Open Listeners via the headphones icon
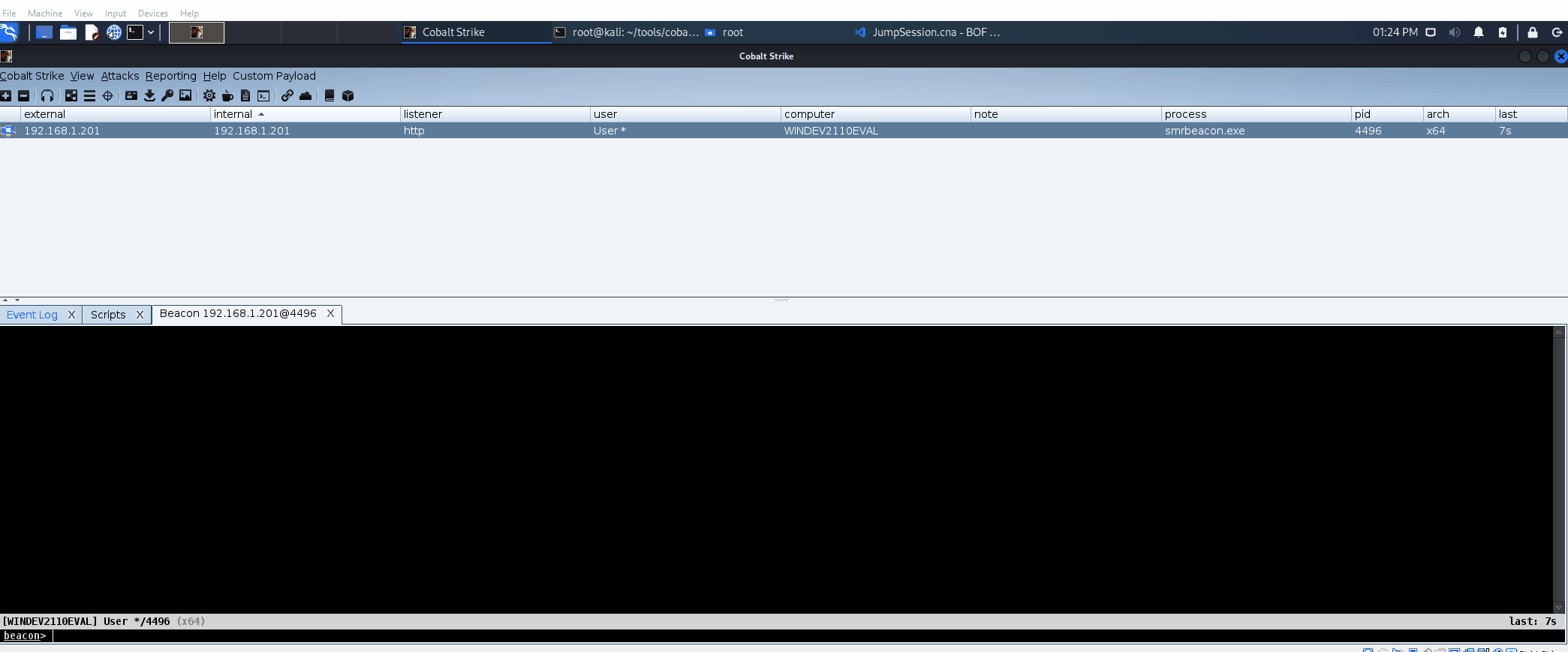This screenshot has width=1568, height=652. [47, 95]
